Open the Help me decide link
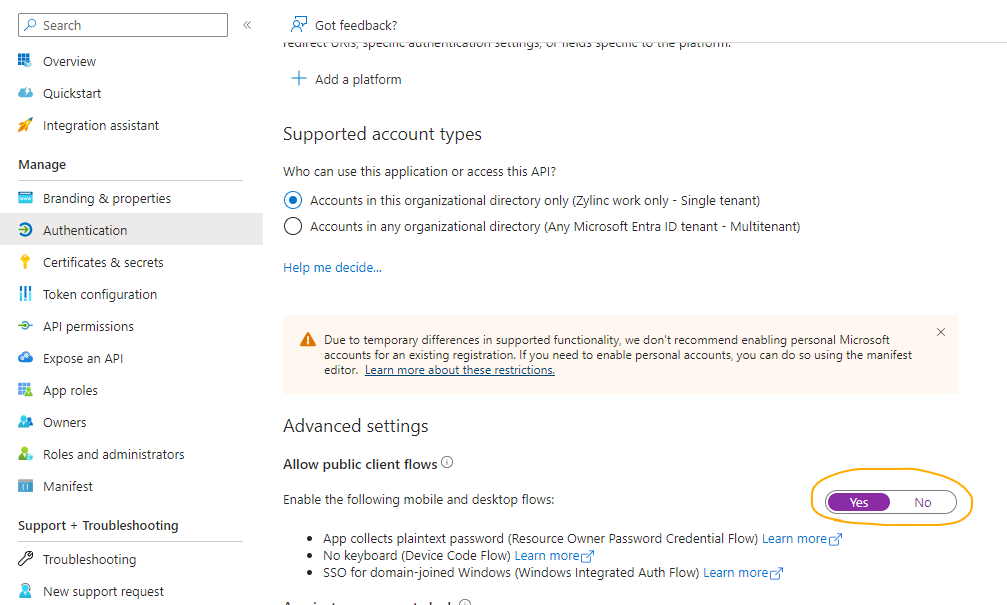This screenshot has width=1007, height=605. point(332,267)
